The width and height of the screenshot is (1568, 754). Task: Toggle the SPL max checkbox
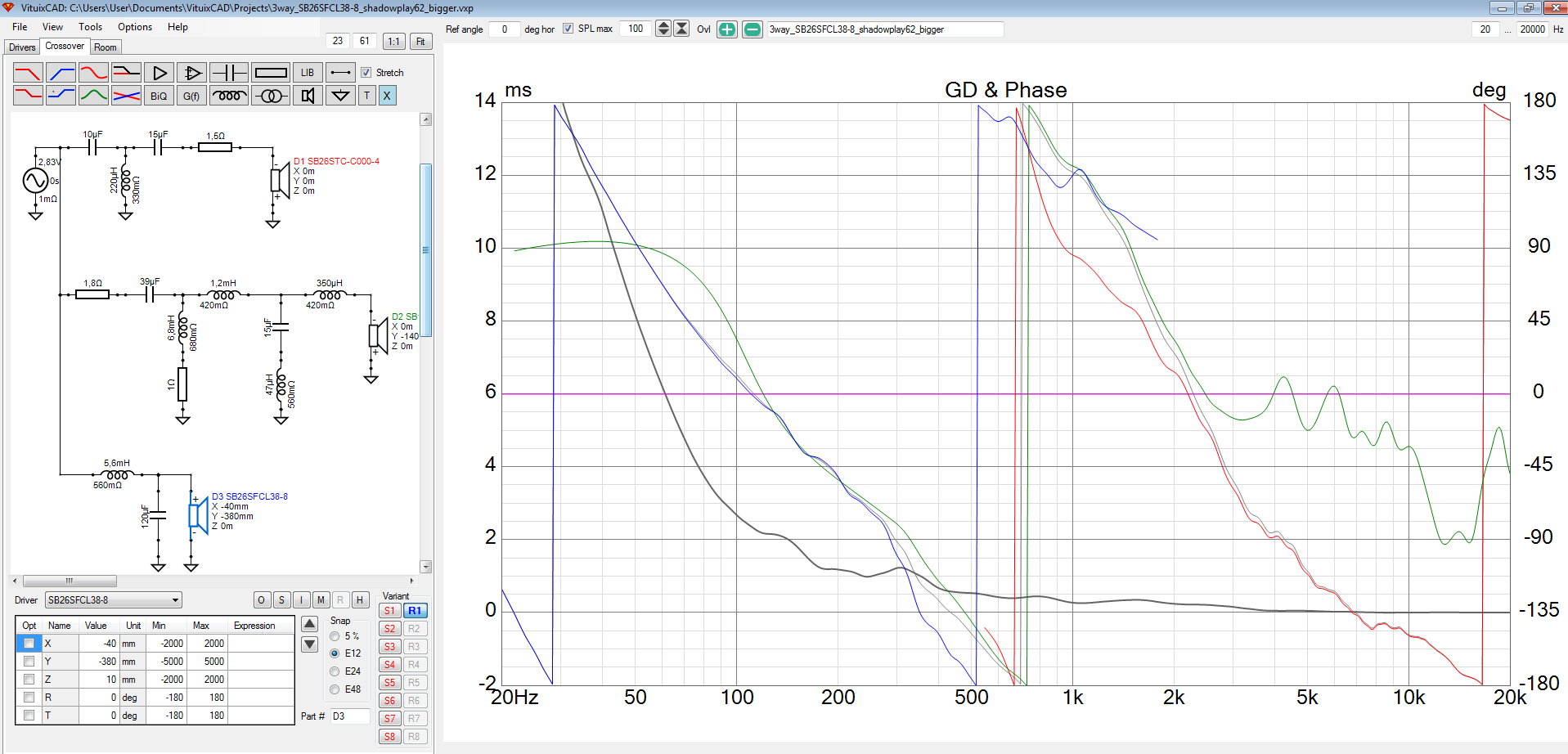point(568,29)
